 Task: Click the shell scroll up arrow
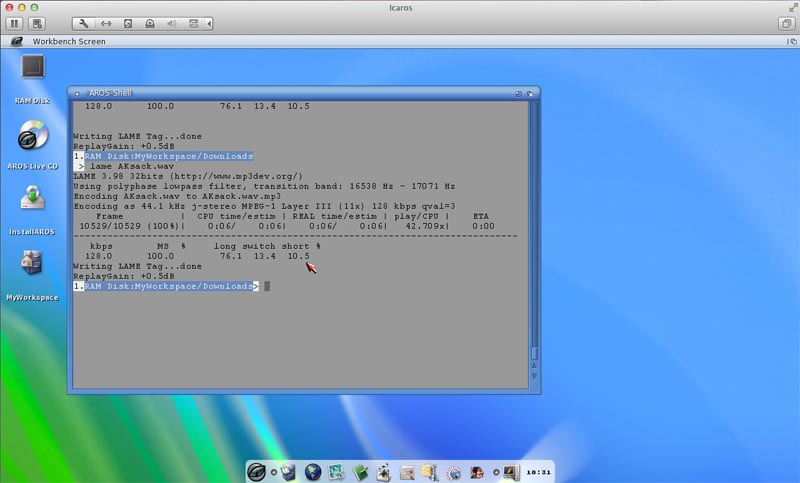pyautogui.click(x=534, y=366)
